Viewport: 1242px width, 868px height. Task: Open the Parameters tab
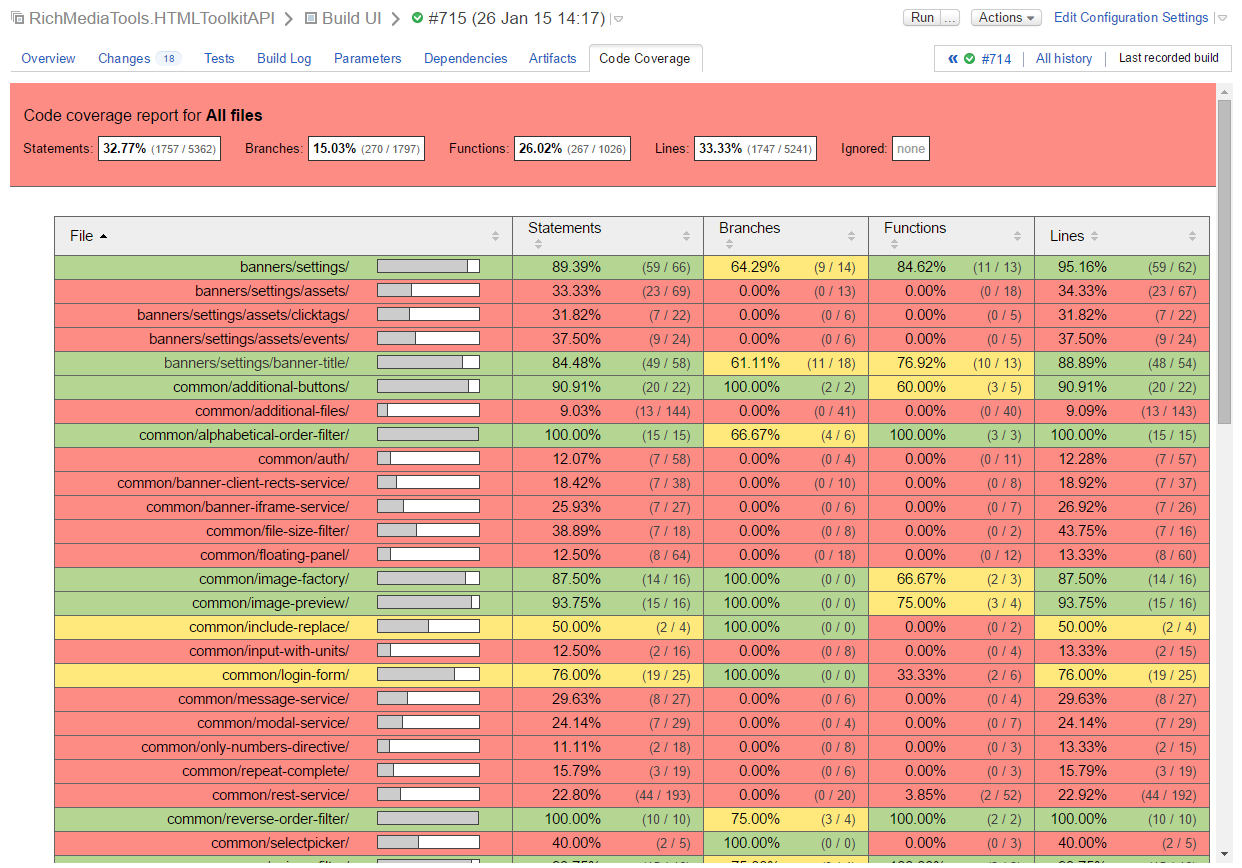[368, 59]
